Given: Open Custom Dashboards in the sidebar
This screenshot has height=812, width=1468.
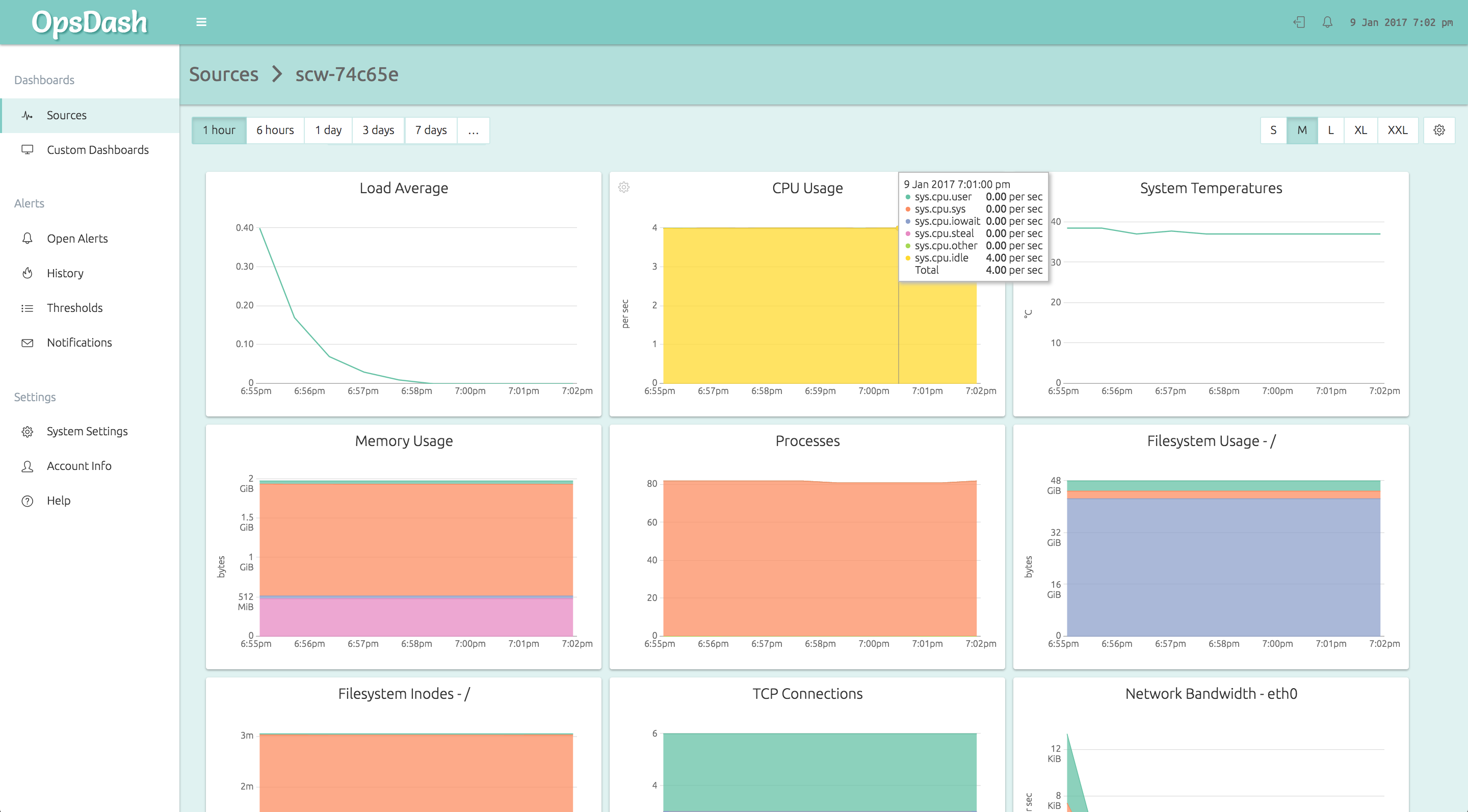Looking at the screenshot, I should [x=90, y=150].
